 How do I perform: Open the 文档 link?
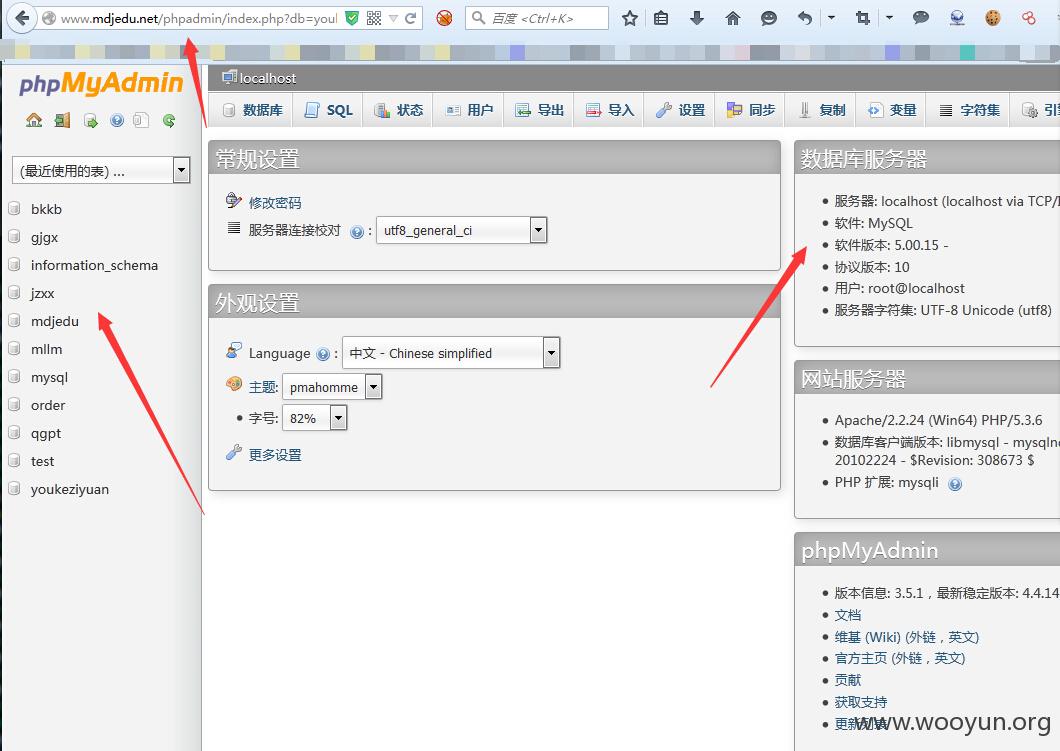click(x=848, y=615)
